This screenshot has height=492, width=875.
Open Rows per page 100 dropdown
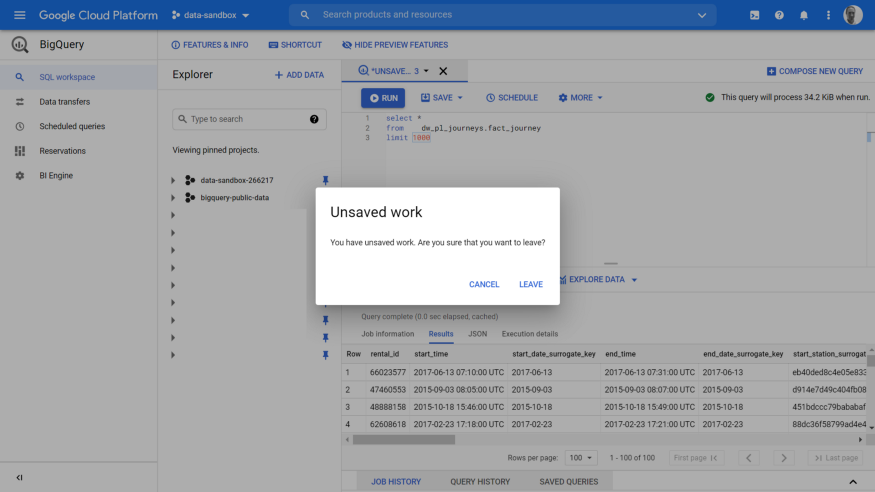(580, 458)
